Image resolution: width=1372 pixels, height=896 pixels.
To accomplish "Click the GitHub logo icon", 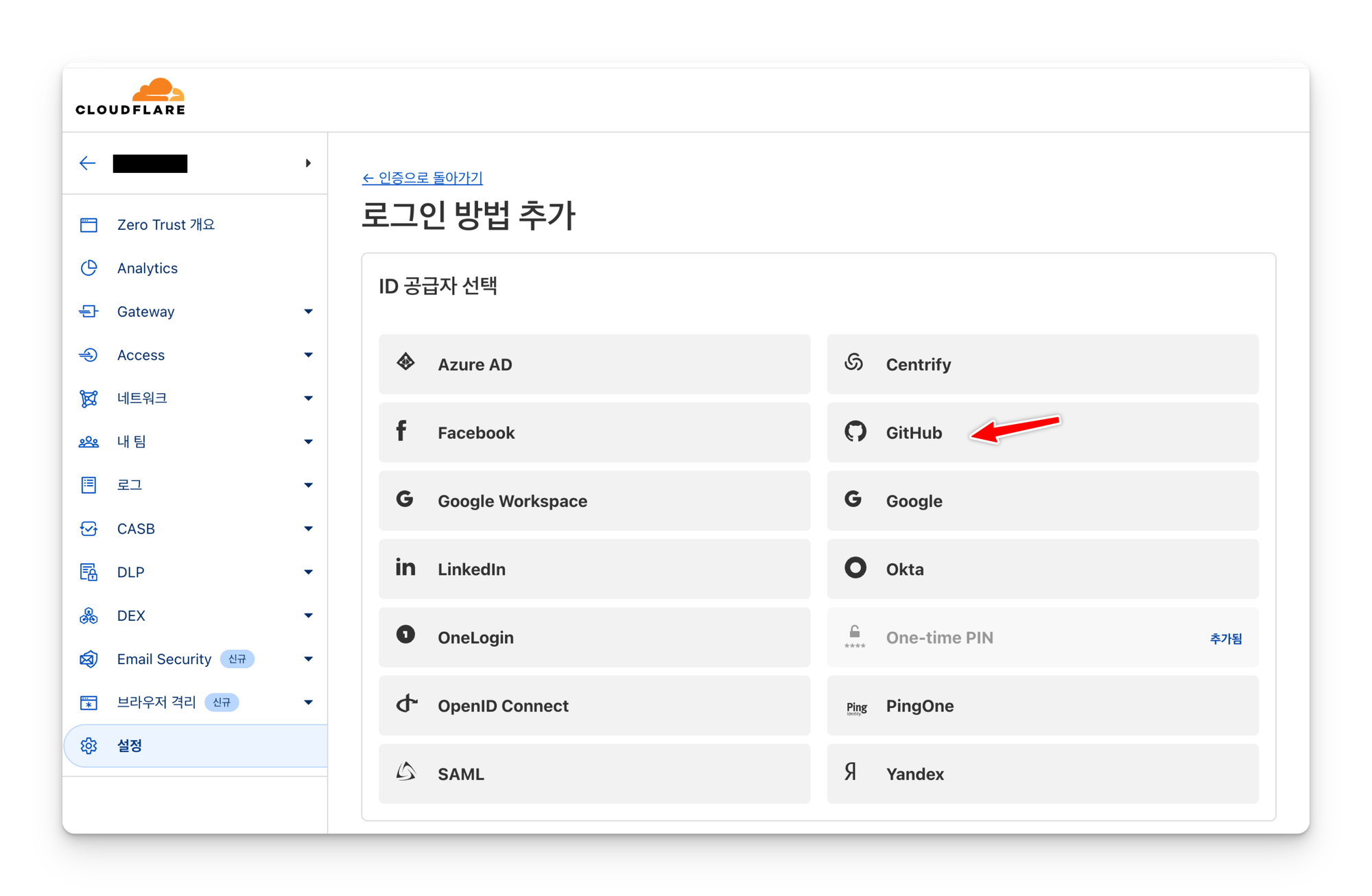I will coord(855,432).
